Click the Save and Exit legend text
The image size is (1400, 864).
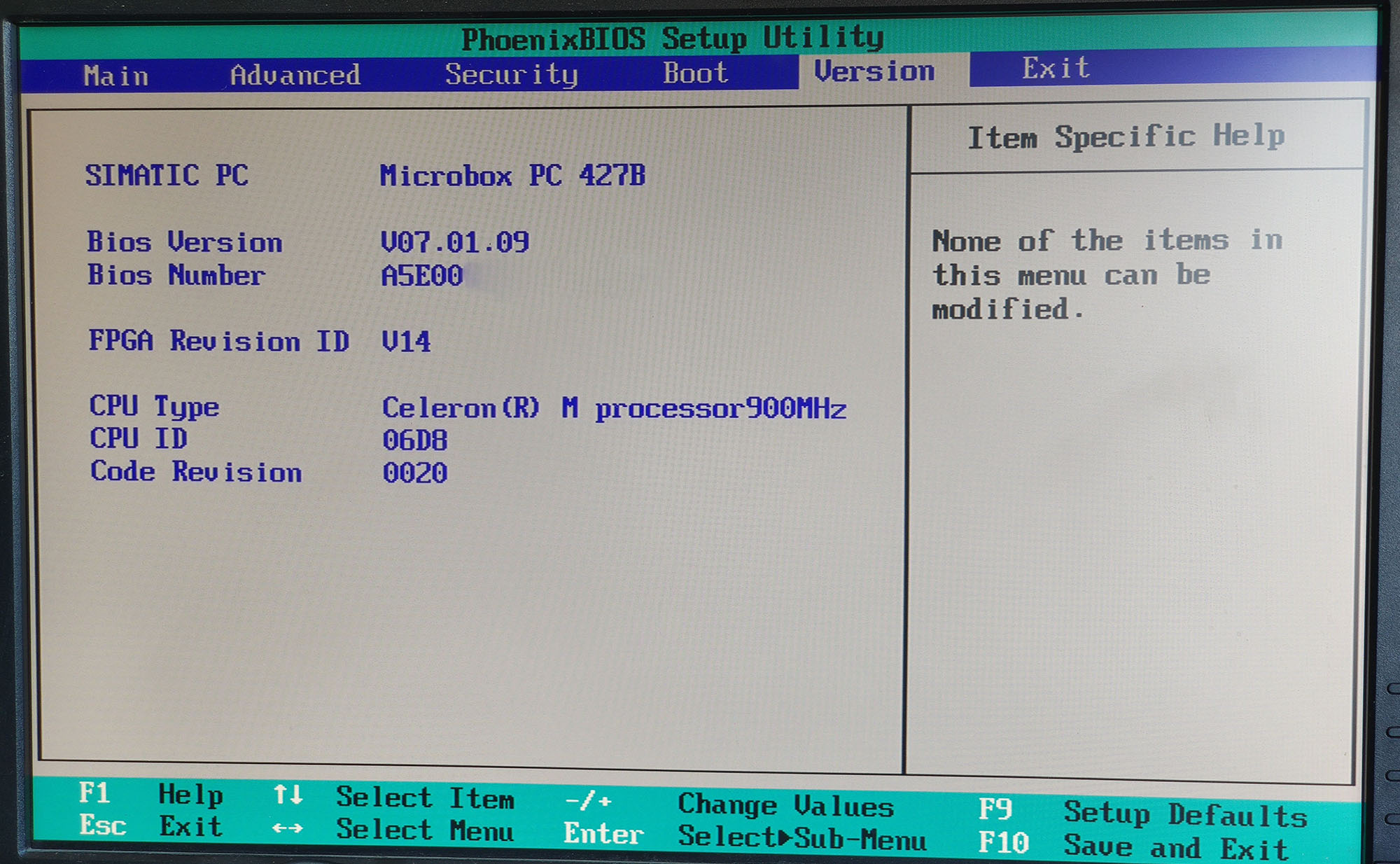click(x=1176, y=847)
